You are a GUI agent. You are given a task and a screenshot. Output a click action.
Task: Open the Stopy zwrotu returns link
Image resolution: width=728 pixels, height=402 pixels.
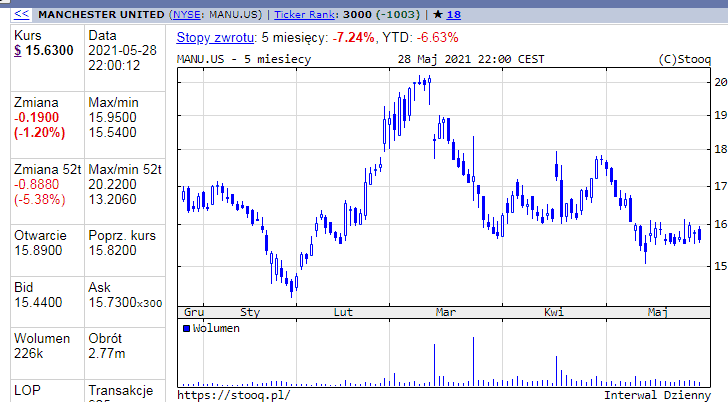[213, 37]
